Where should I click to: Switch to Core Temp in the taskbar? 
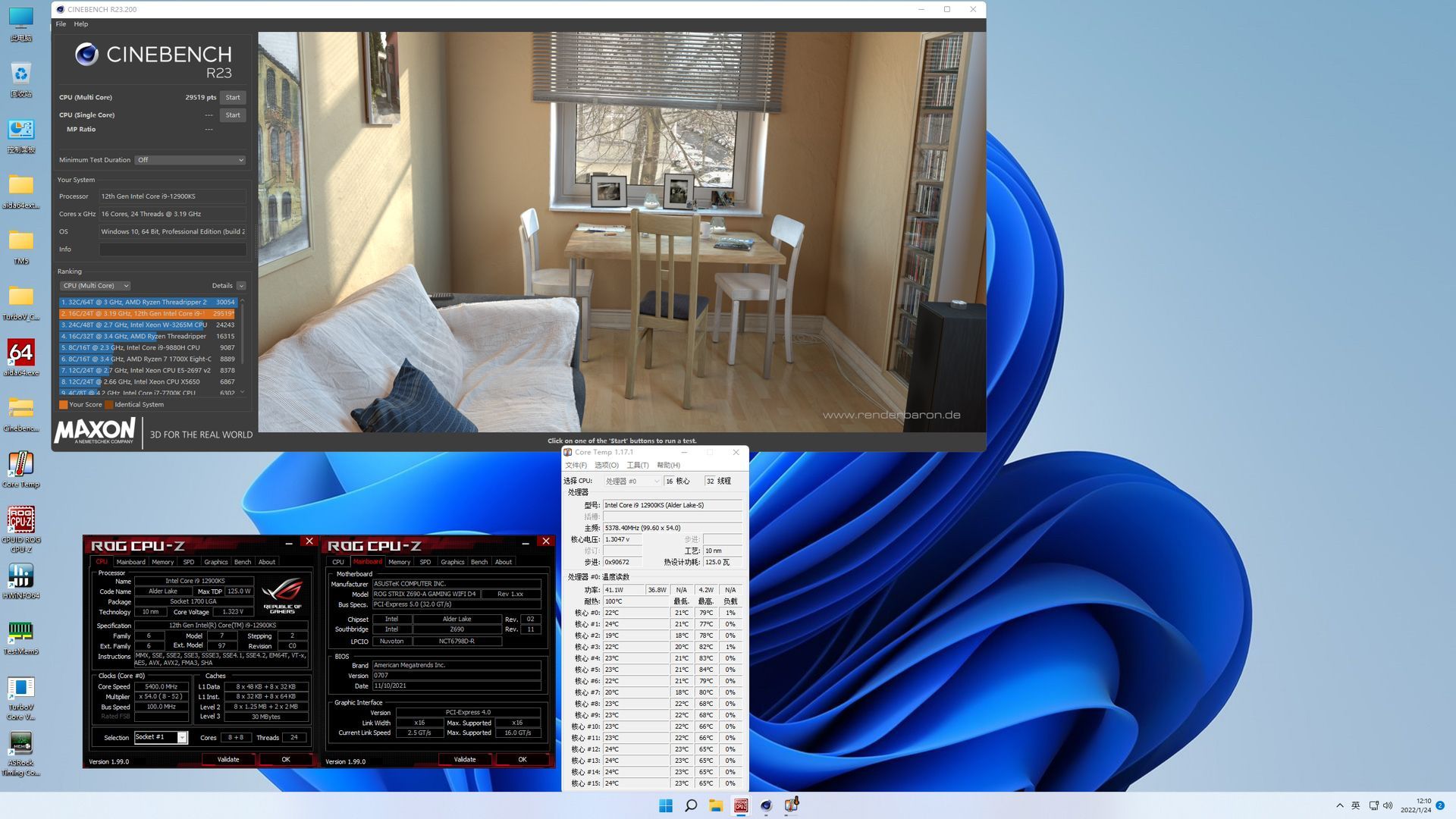(791, 805)
